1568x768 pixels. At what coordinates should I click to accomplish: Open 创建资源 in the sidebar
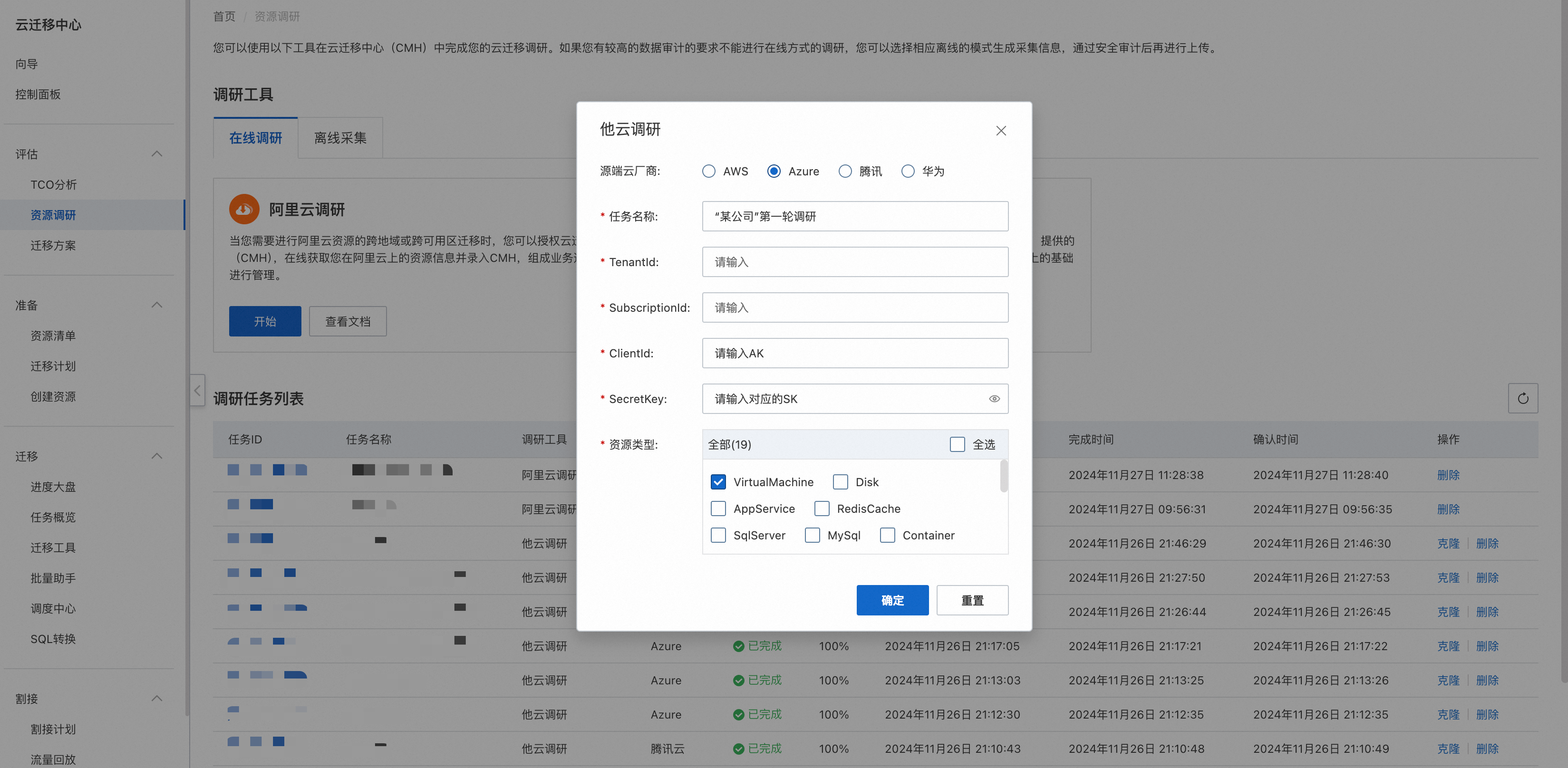click(54, 396)
